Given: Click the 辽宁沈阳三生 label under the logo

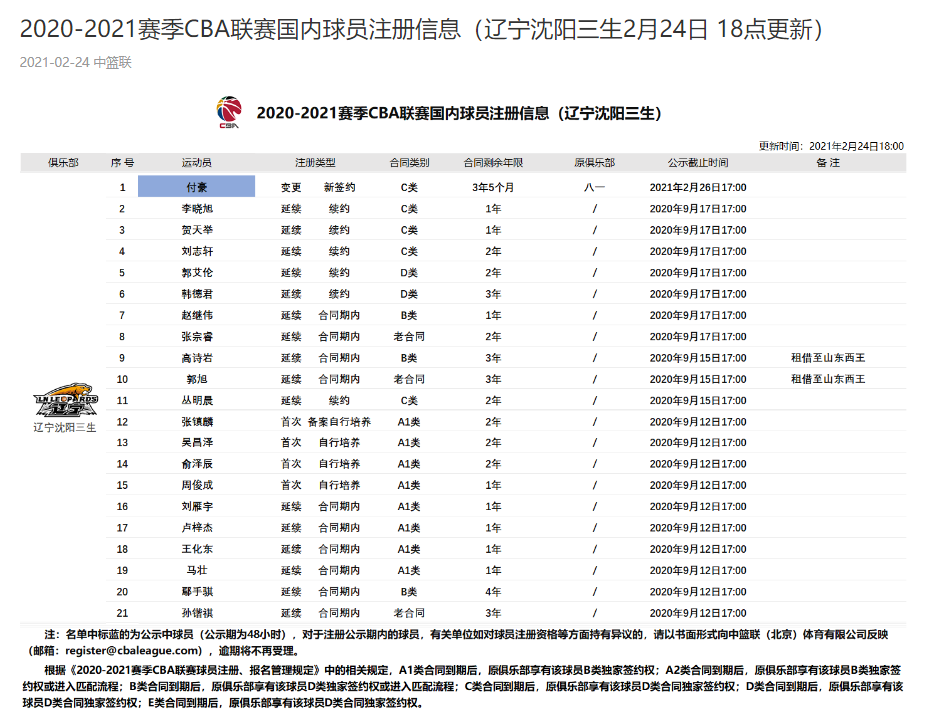Looking at the screenshot, I should (x=65, y=428).
